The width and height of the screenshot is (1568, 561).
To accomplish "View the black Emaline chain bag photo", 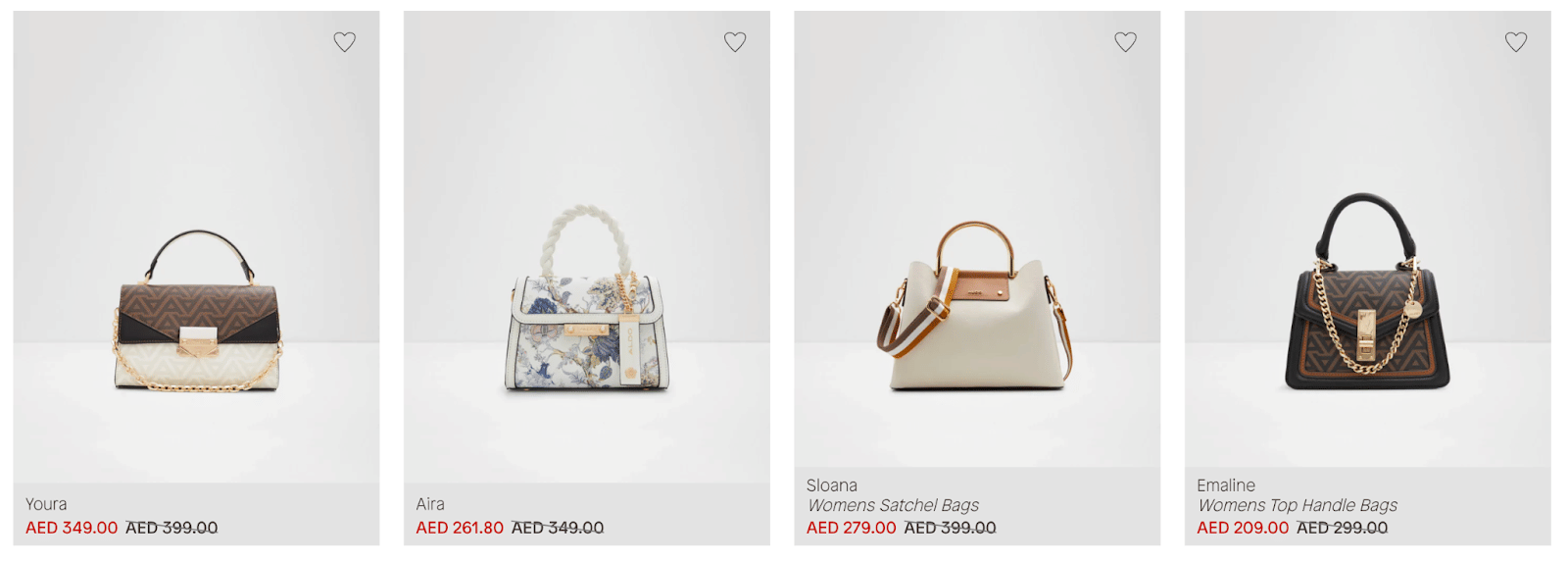I will (1367, 291).
